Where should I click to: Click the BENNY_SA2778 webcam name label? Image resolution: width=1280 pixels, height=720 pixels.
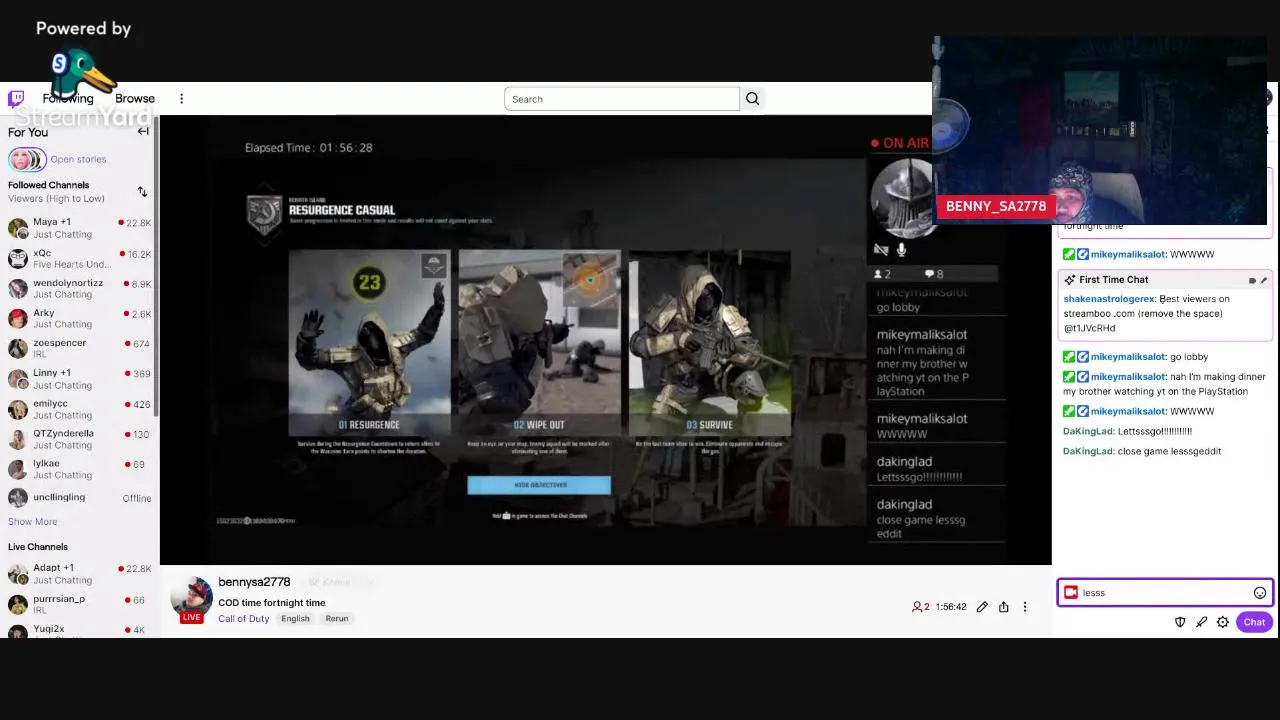996,207
